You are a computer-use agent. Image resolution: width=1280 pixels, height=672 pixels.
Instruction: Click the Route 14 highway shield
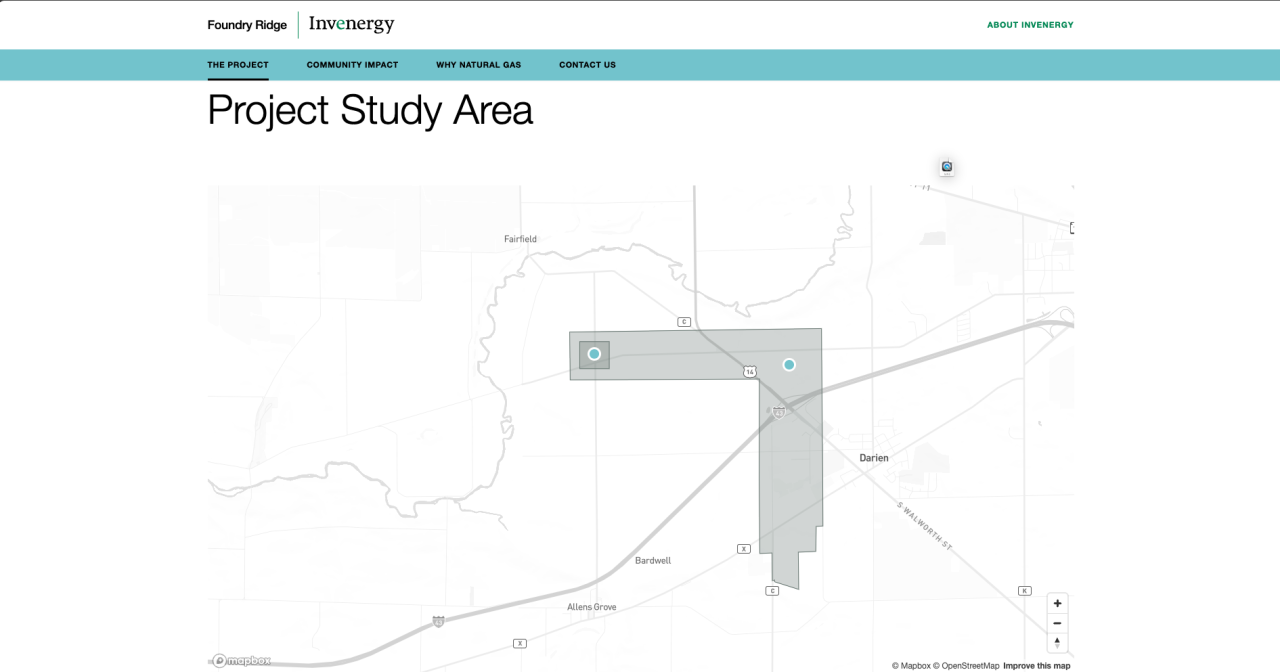(x=750, y=371)
